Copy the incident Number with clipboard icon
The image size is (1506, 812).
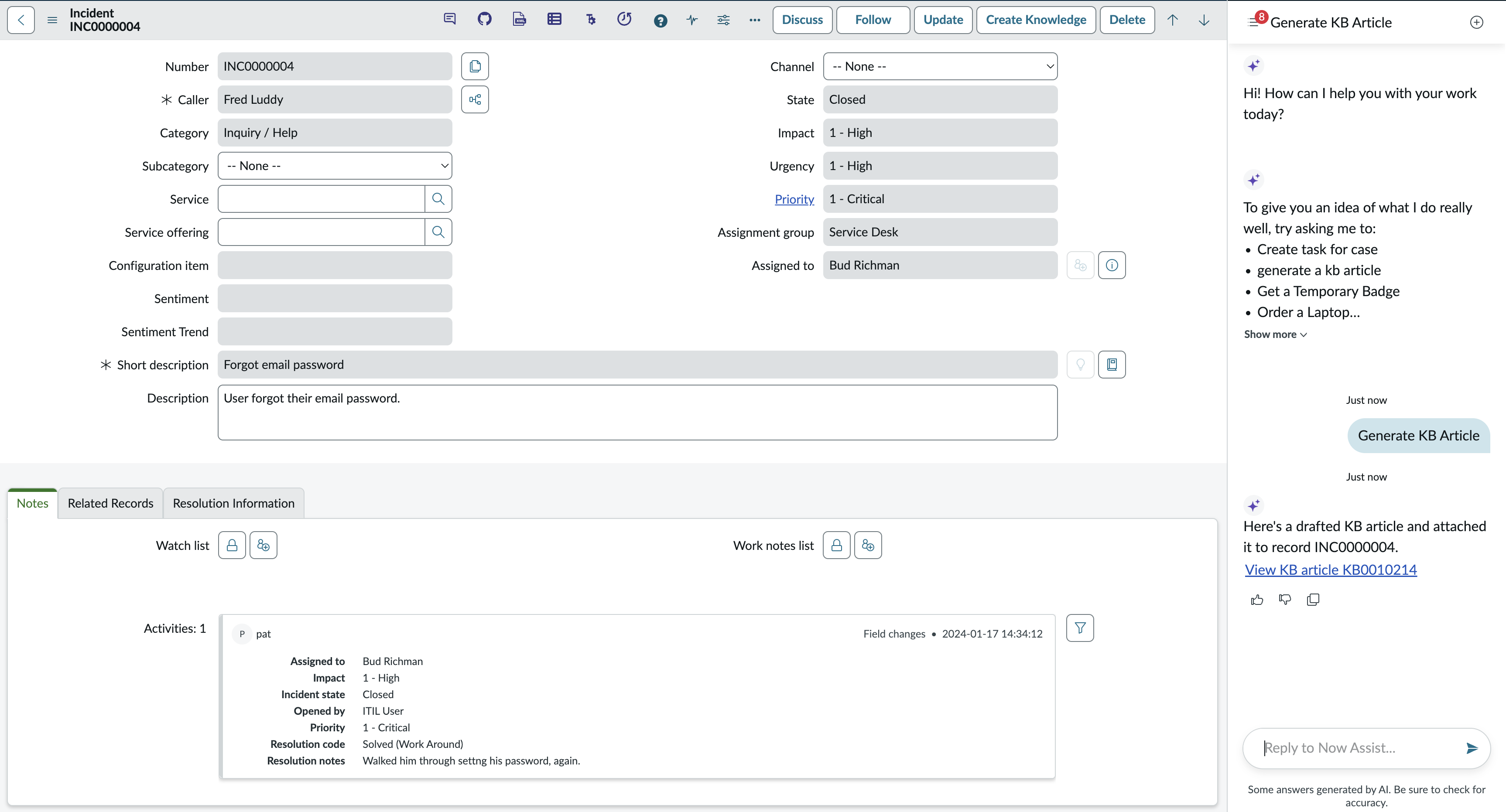(475, 66)
